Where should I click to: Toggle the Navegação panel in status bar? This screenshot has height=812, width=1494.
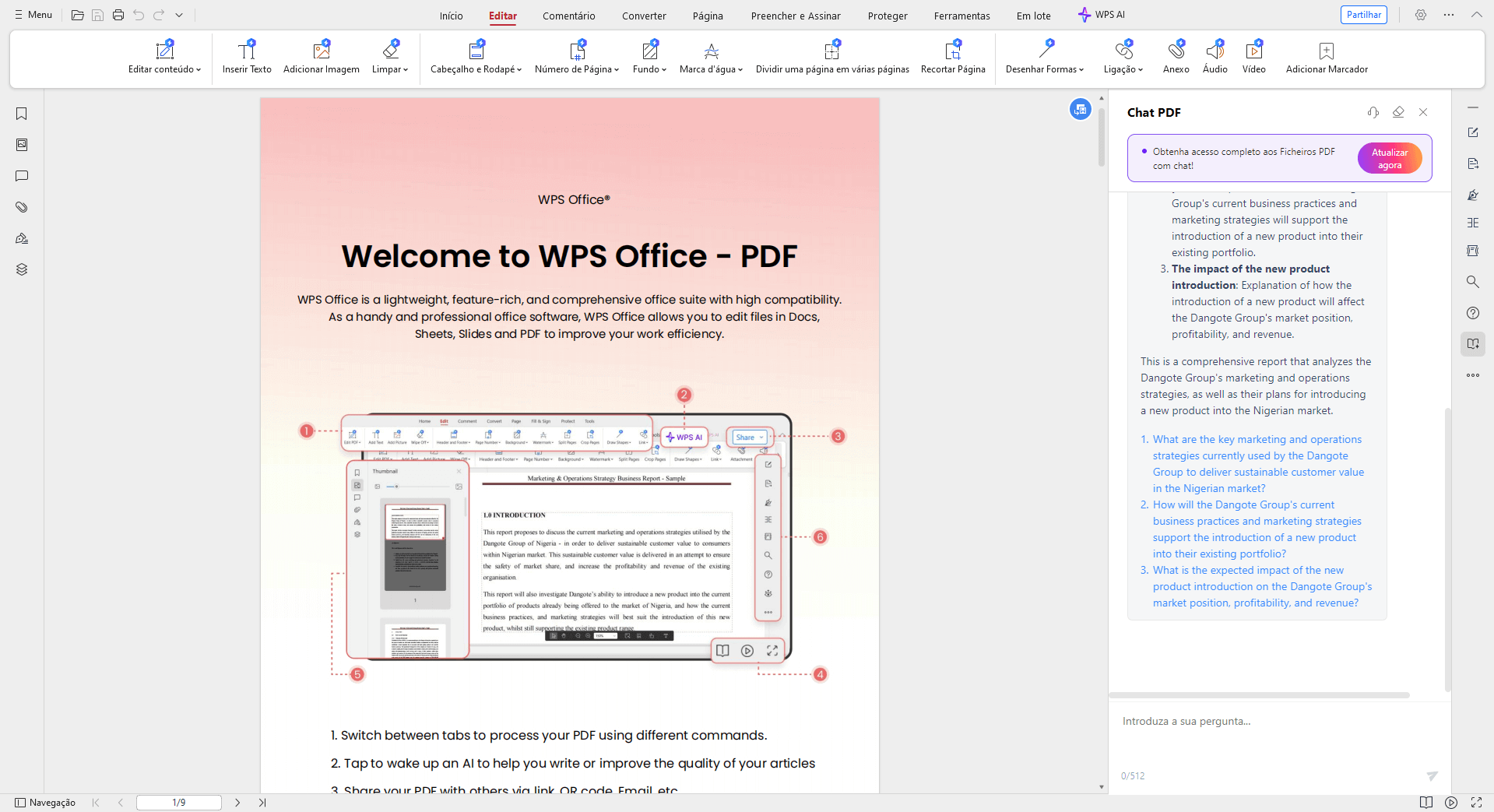(45, 803)
